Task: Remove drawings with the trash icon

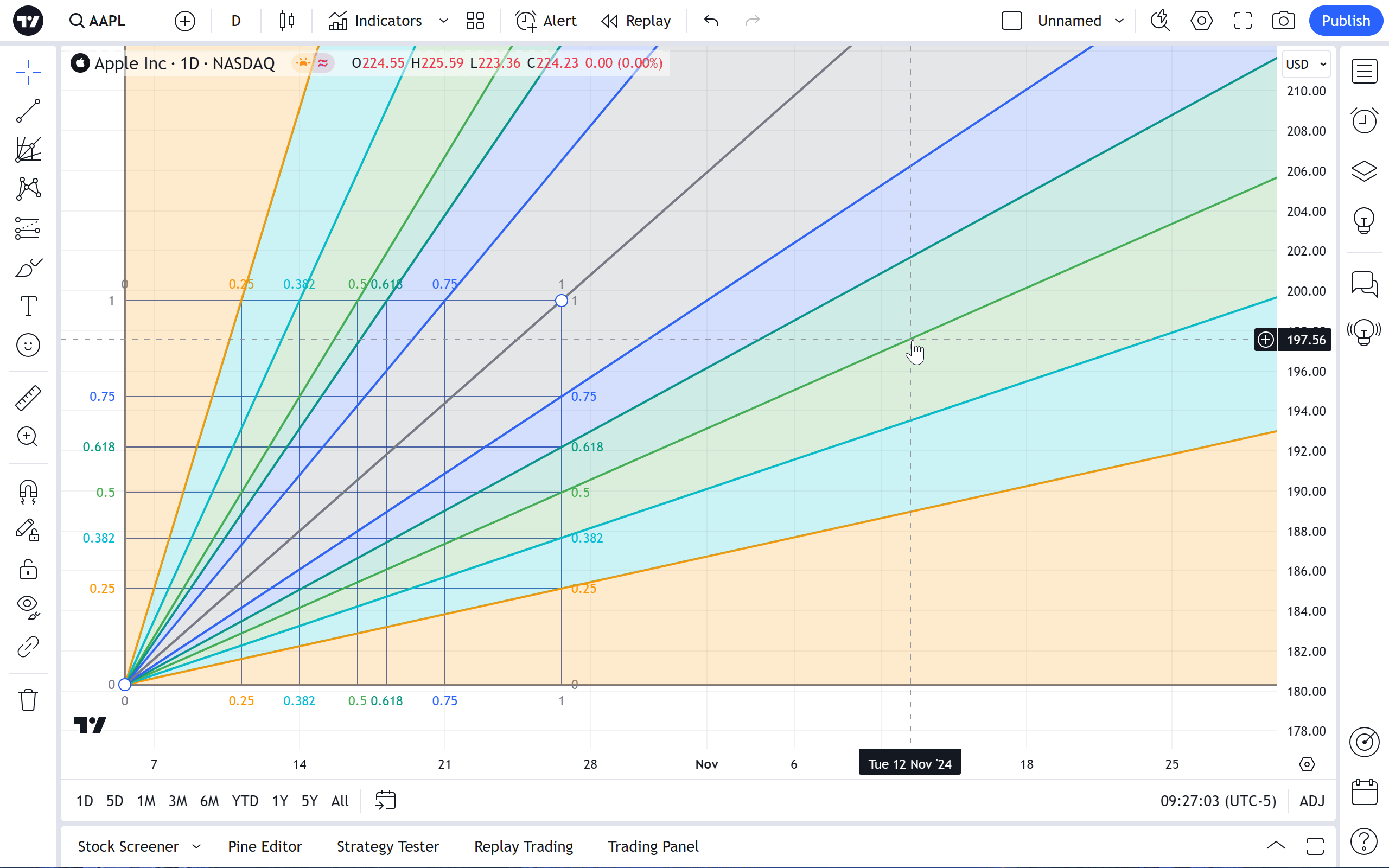Action: (28, 700)
